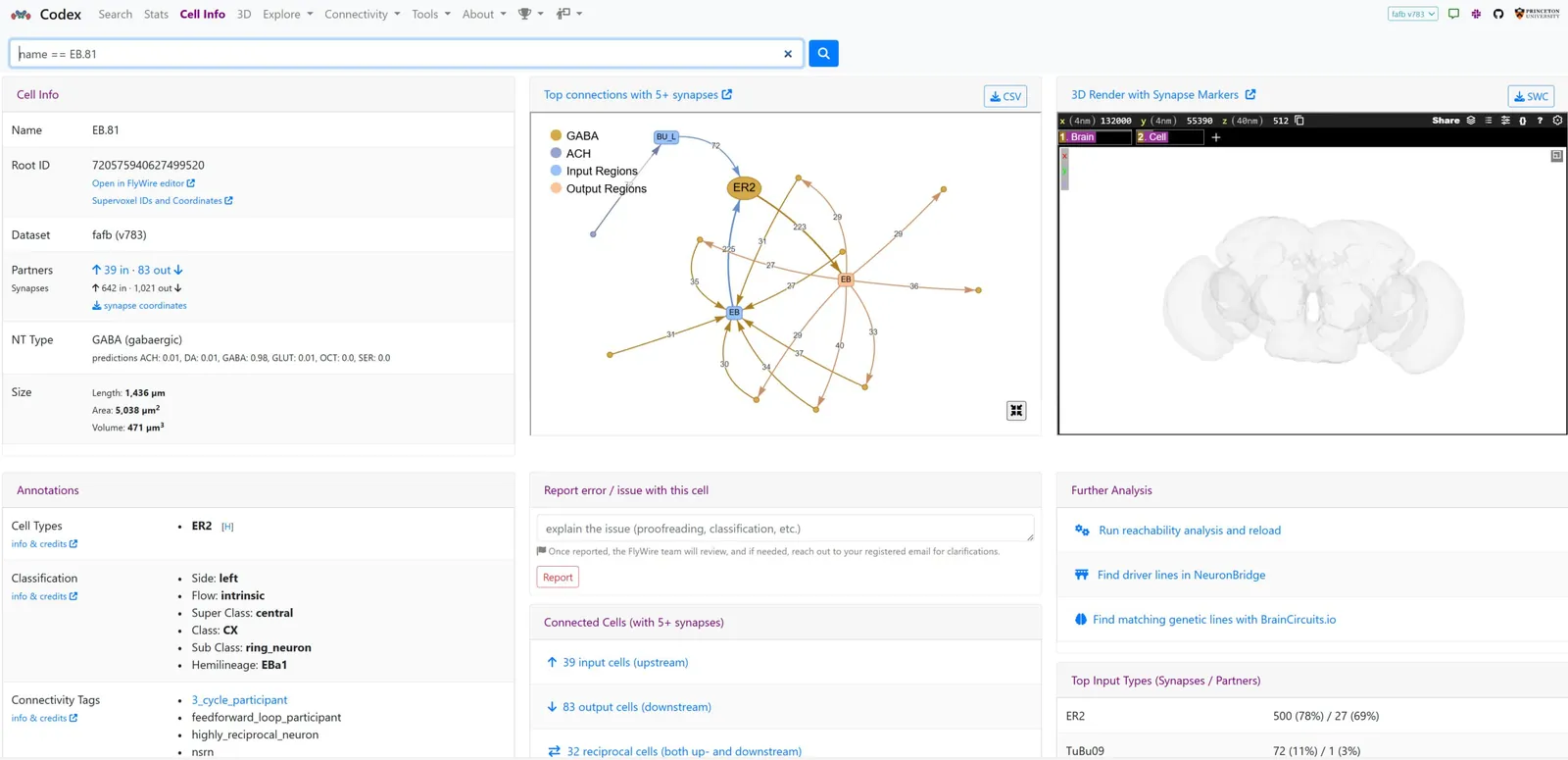Expand the Explore menu dropdown
This screenshot has height=760, width=1568.
pos(287,14)
